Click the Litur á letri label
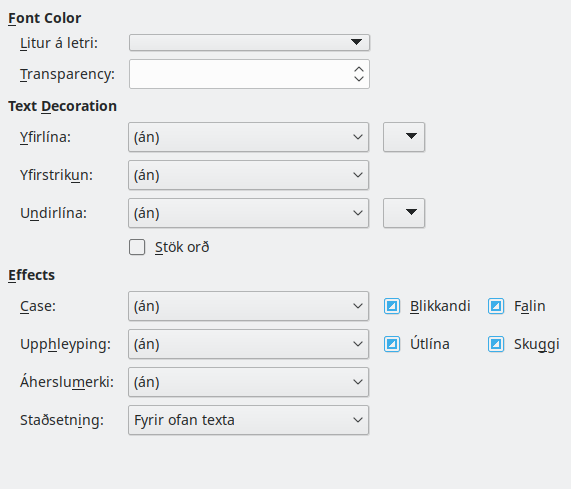Viewport: 571px width, 489px height. [59, 43]
